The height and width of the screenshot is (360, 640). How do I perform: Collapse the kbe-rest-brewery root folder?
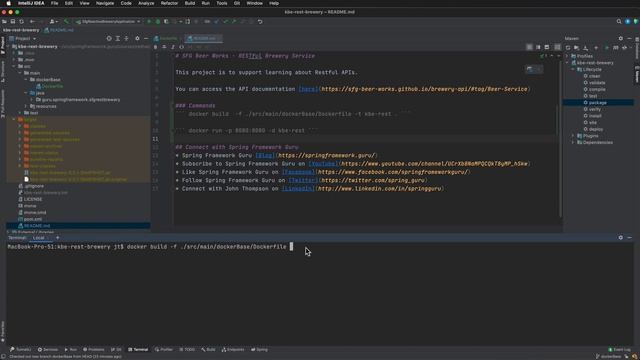tap(9, 47)
